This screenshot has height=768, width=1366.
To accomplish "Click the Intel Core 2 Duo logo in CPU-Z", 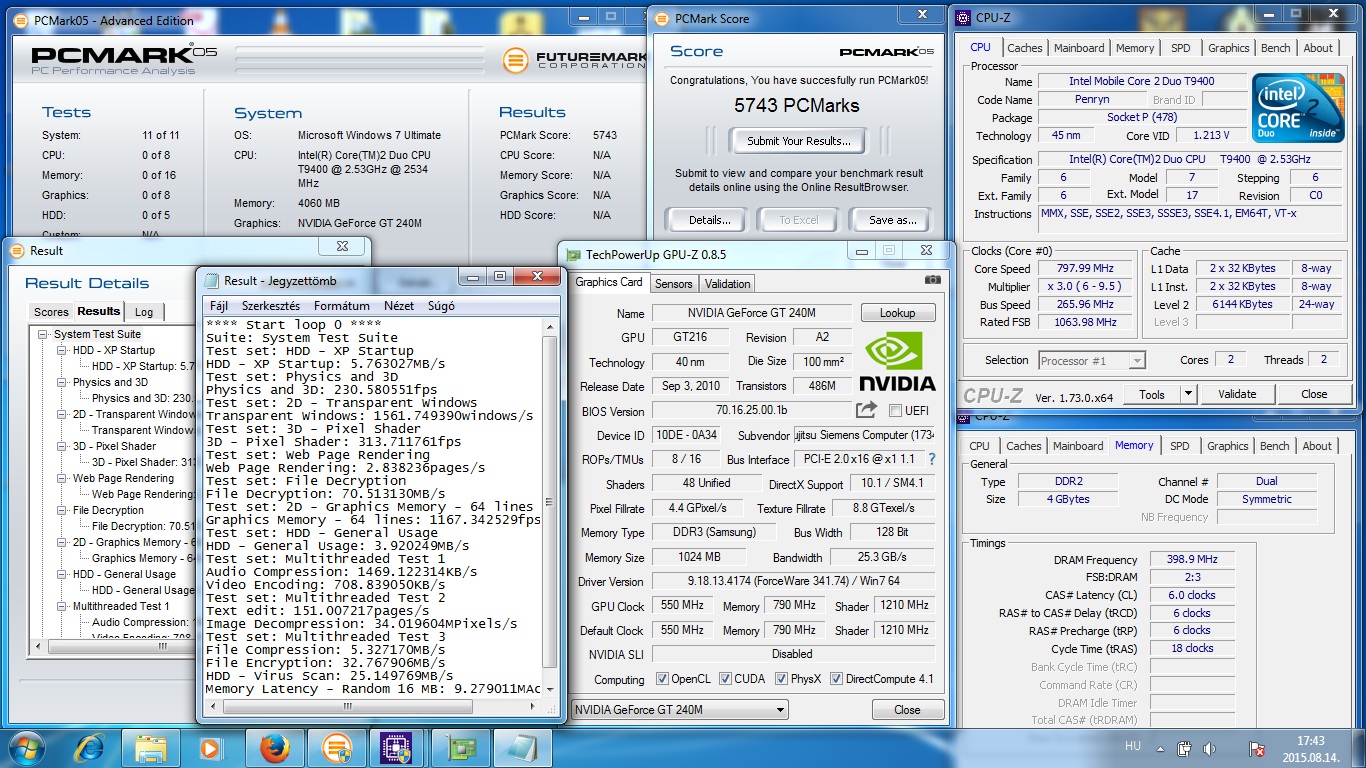I will tap(1298, 108).
